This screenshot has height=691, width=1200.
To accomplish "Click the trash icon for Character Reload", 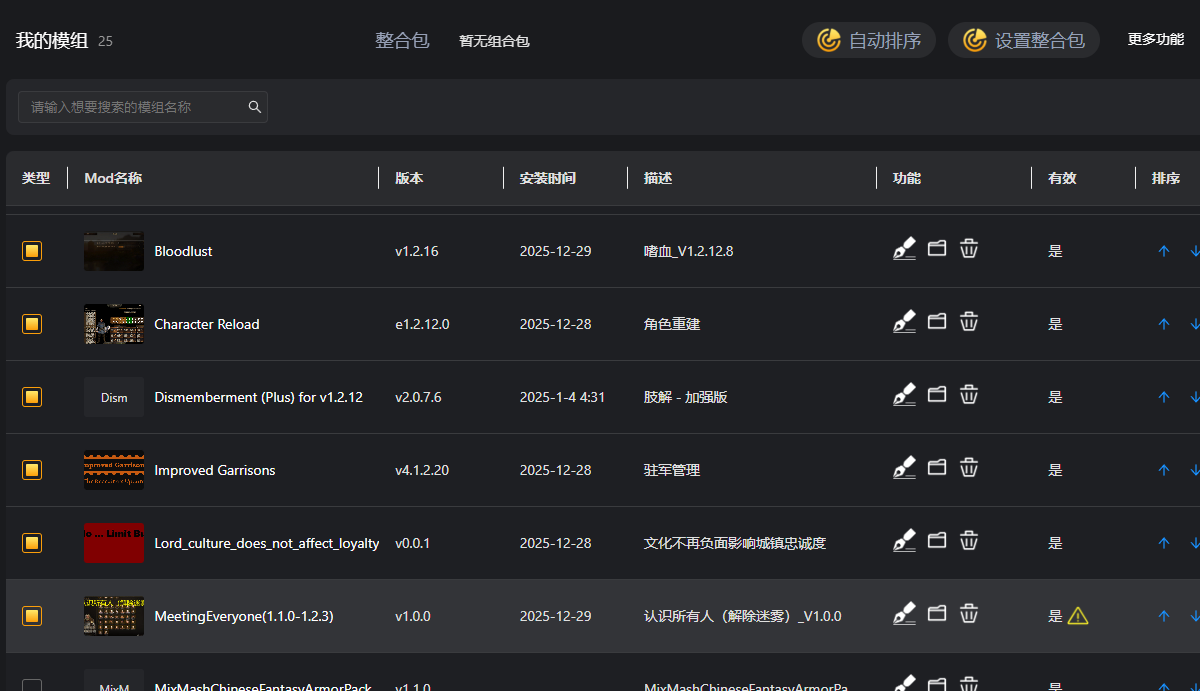I will pos(968,321).
